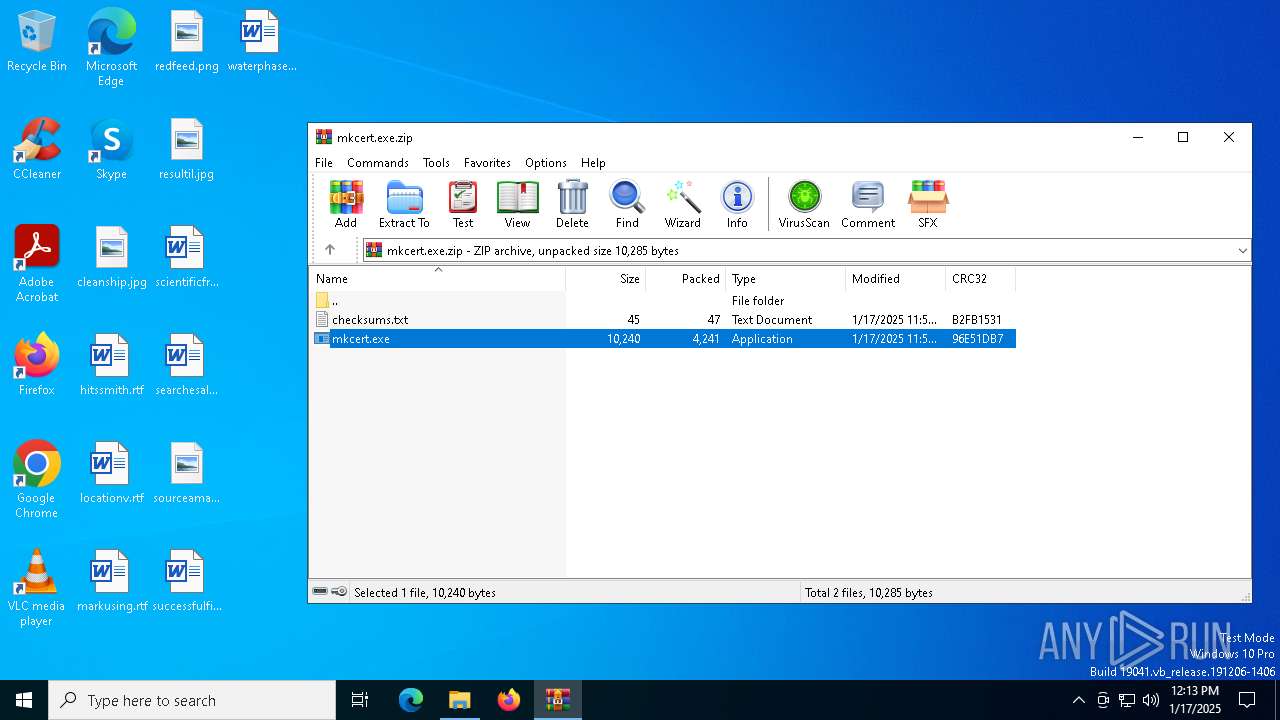Open Task View on taskbar

coord(360,700)
